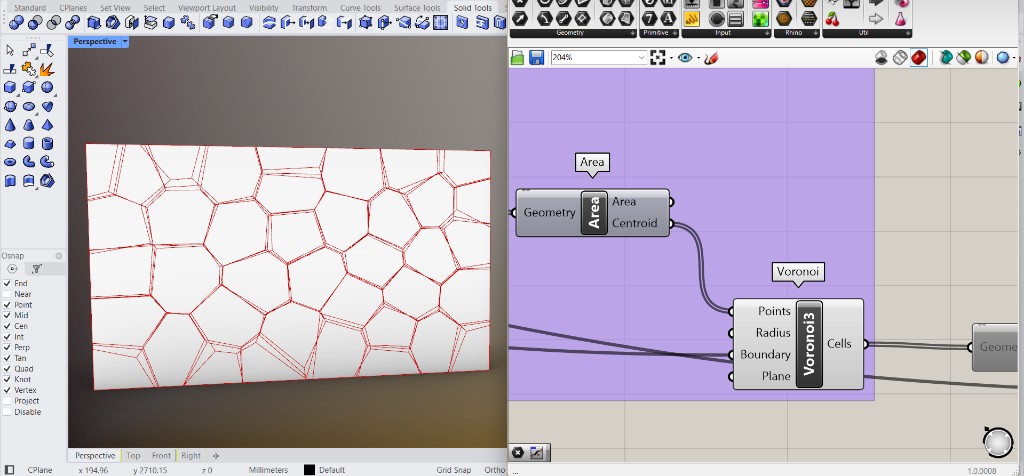Viewport: 1024px width, 476px height.
Task: Switch to the Curve Tools toolbar tab
Action: click(360, 8)
